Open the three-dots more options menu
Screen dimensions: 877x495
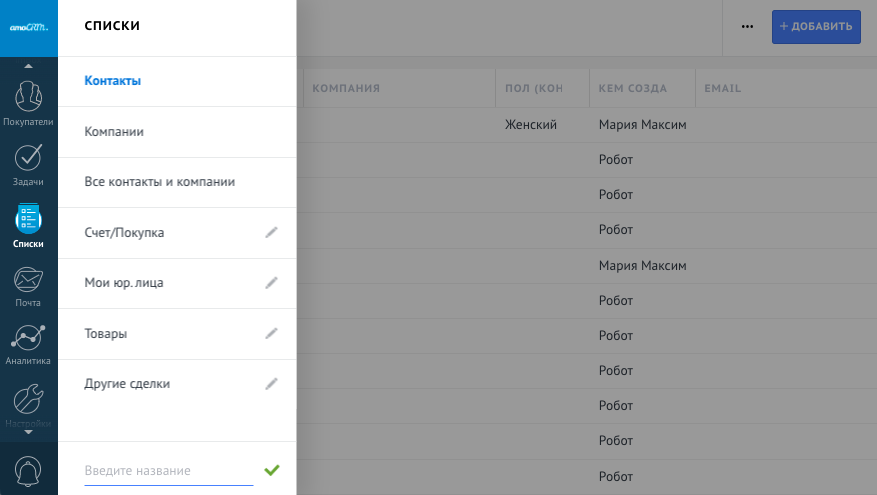747,27
